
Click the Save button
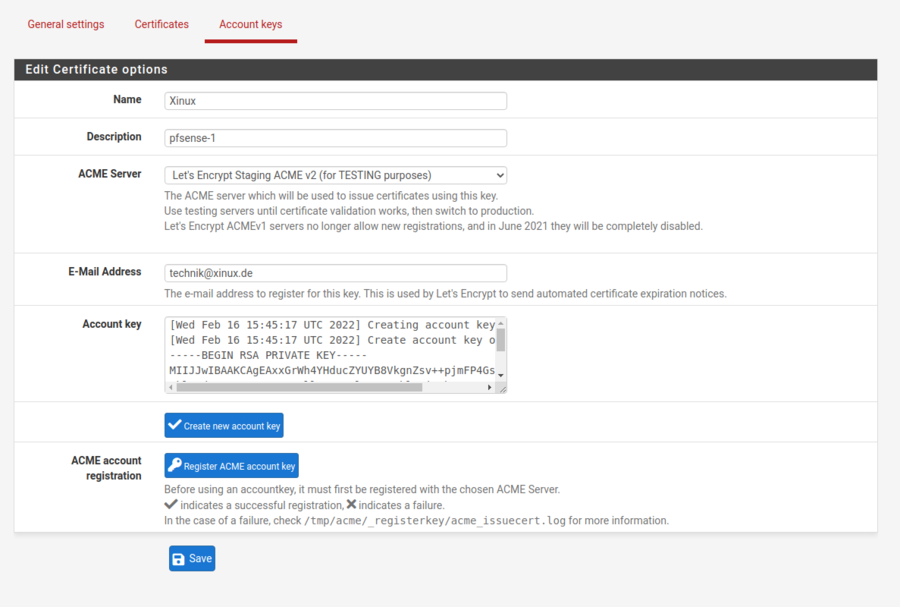pos(191,558)
